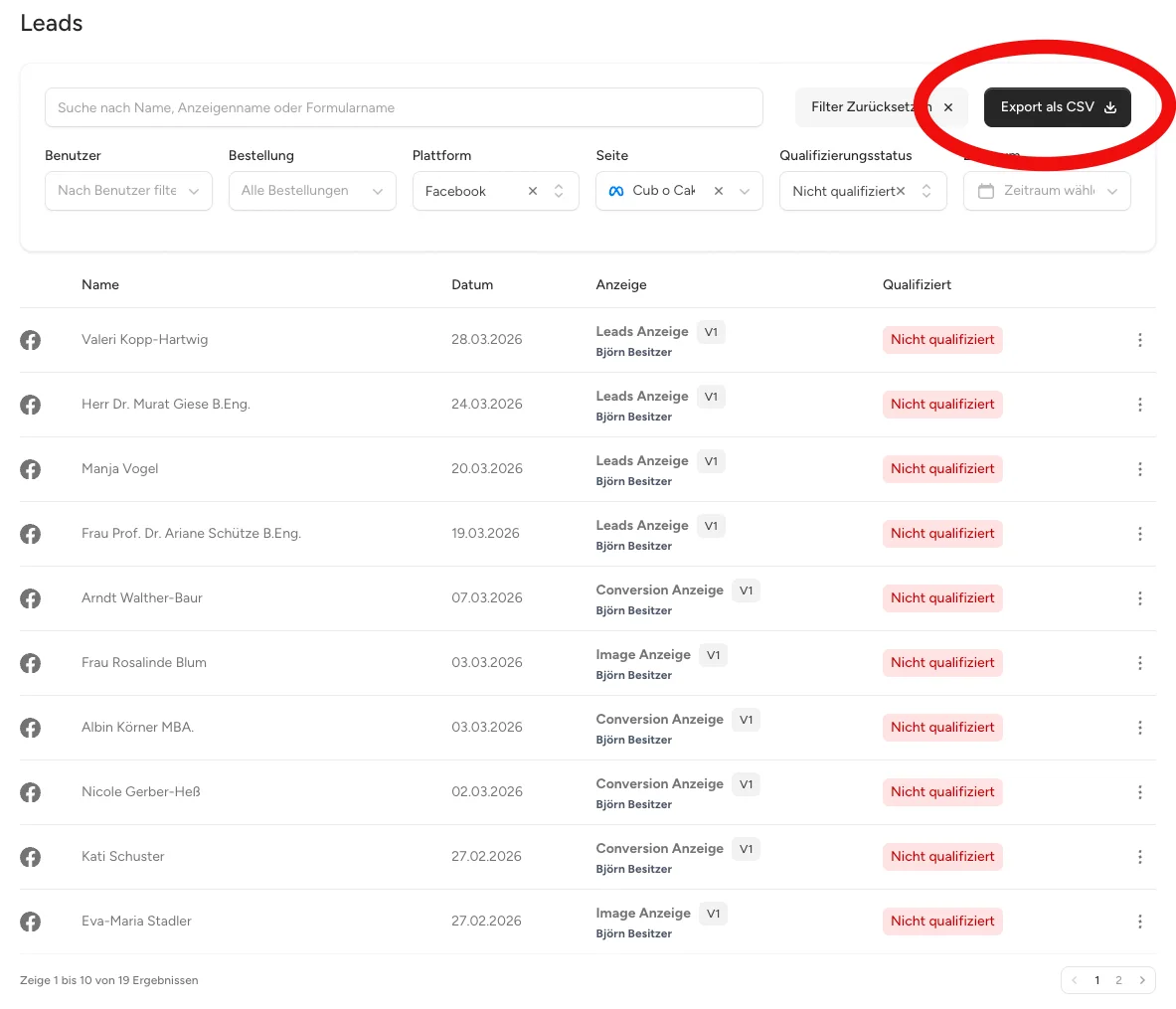Open three-dot menu for Arndt Walther-Baur
This screenshot has height=1009, width=1176.
coord(1139,597)
